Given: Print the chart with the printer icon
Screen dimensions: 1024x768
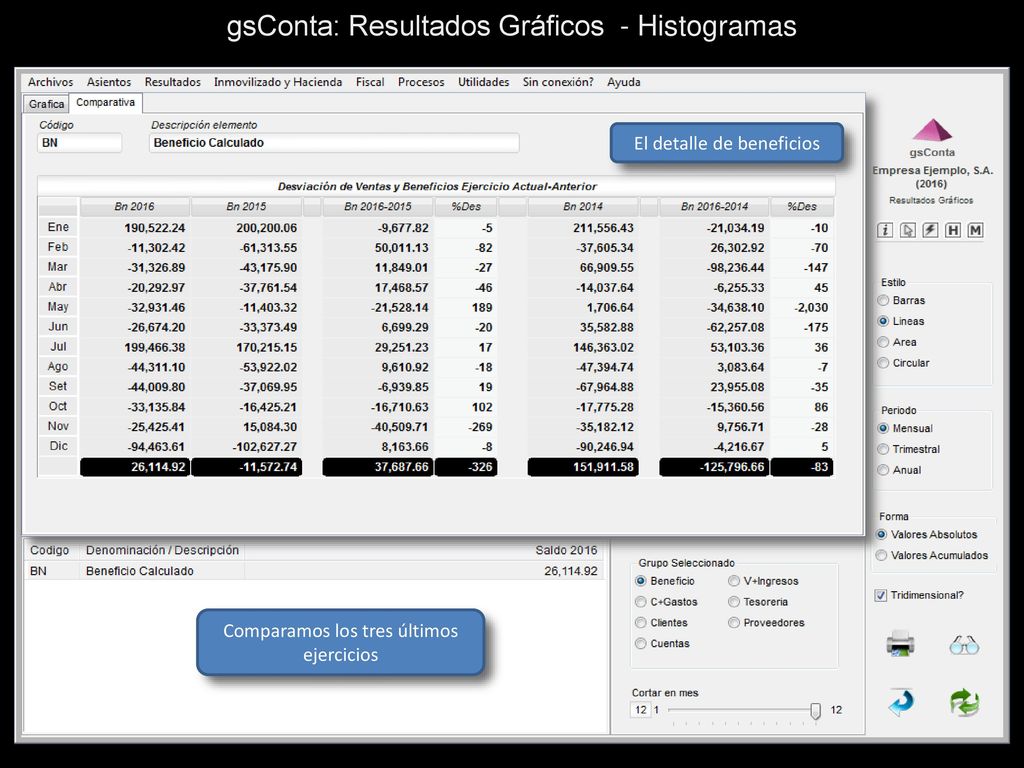Looking at the screenshot, I should pyautogui.click(x=901, y=643).
